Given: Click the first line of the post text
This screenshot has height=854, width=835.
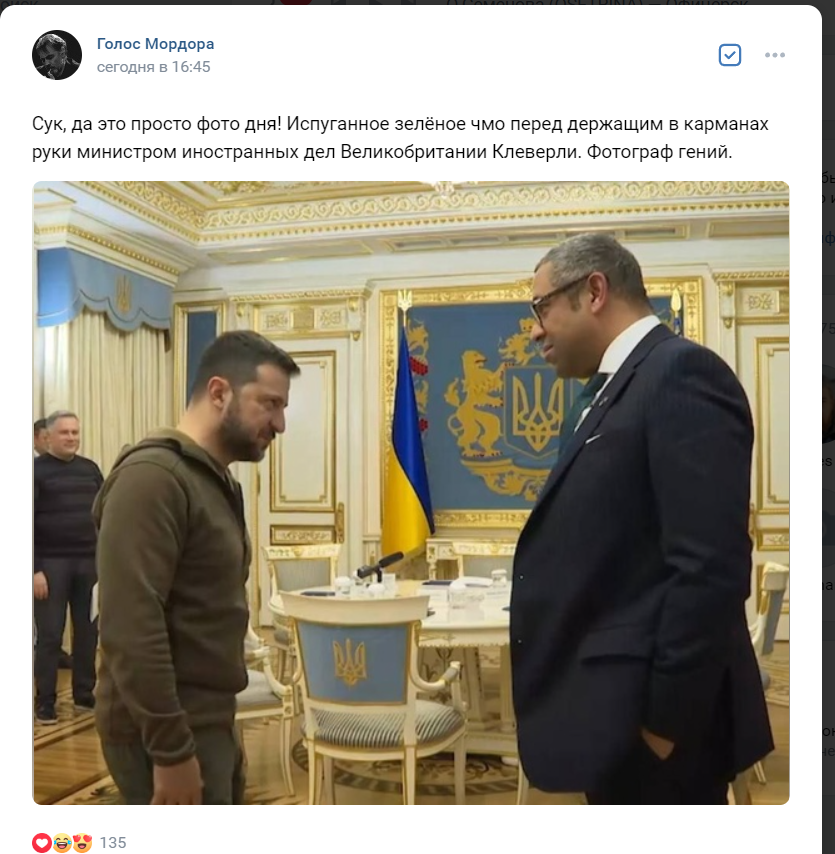Looking at the screenshot, I should click(x=400, y=124).
